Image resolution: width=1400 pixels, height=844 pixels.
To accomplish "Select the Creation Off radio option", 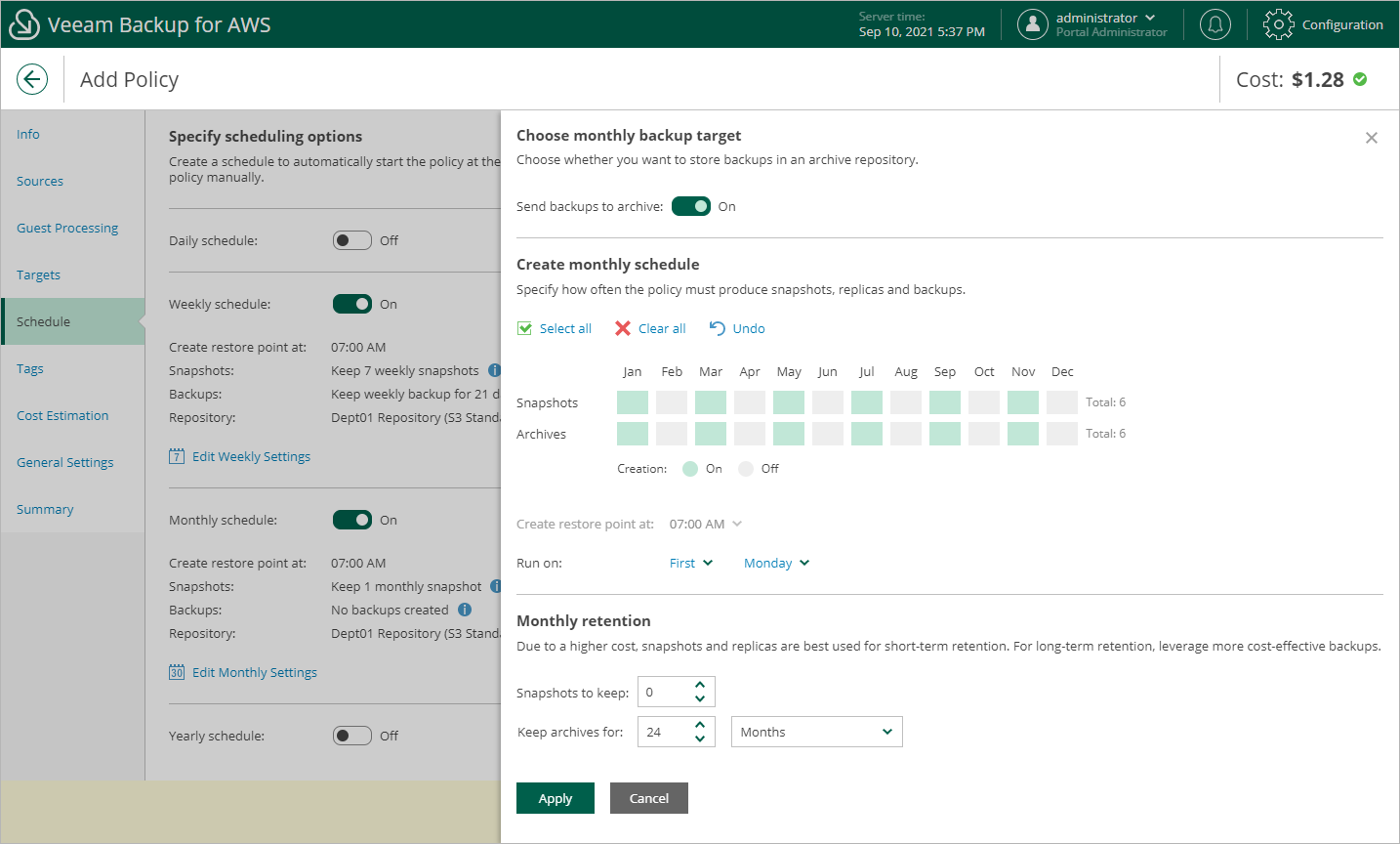I will [747, 469].
